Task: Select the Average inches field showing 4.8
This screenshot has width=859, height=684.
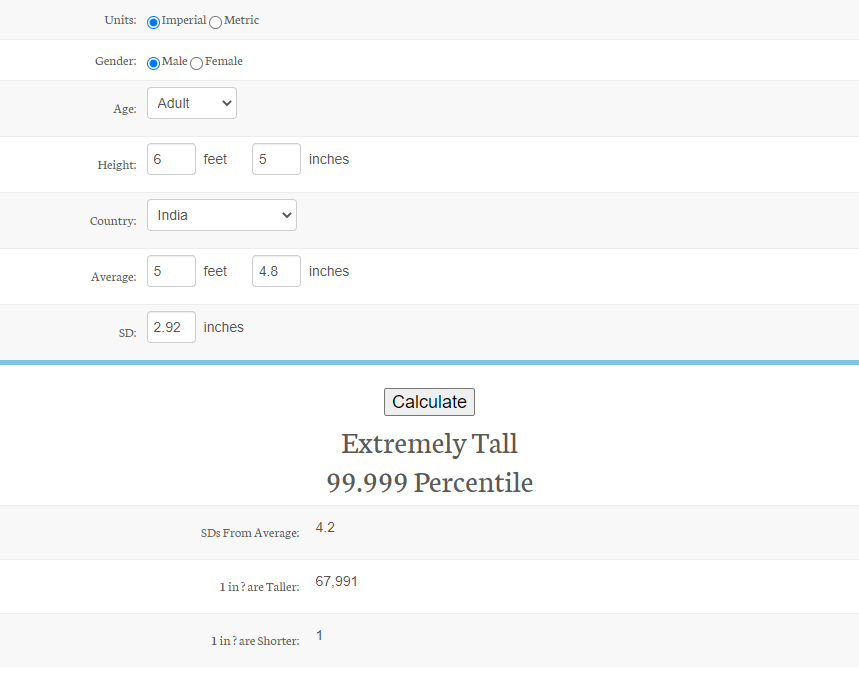Action: [276, 271]
